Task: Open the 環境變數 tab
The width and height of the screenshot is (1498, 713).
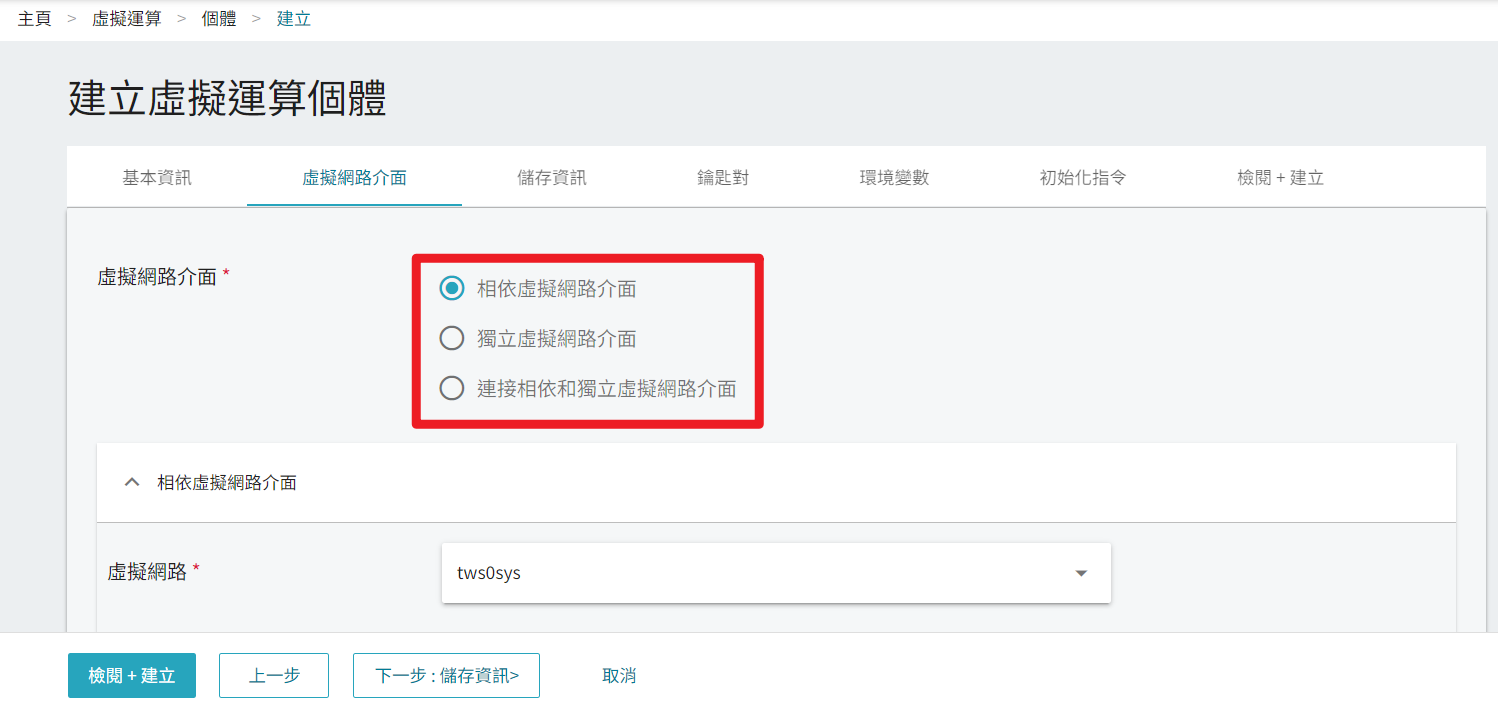Action: [x=895, y=178]
